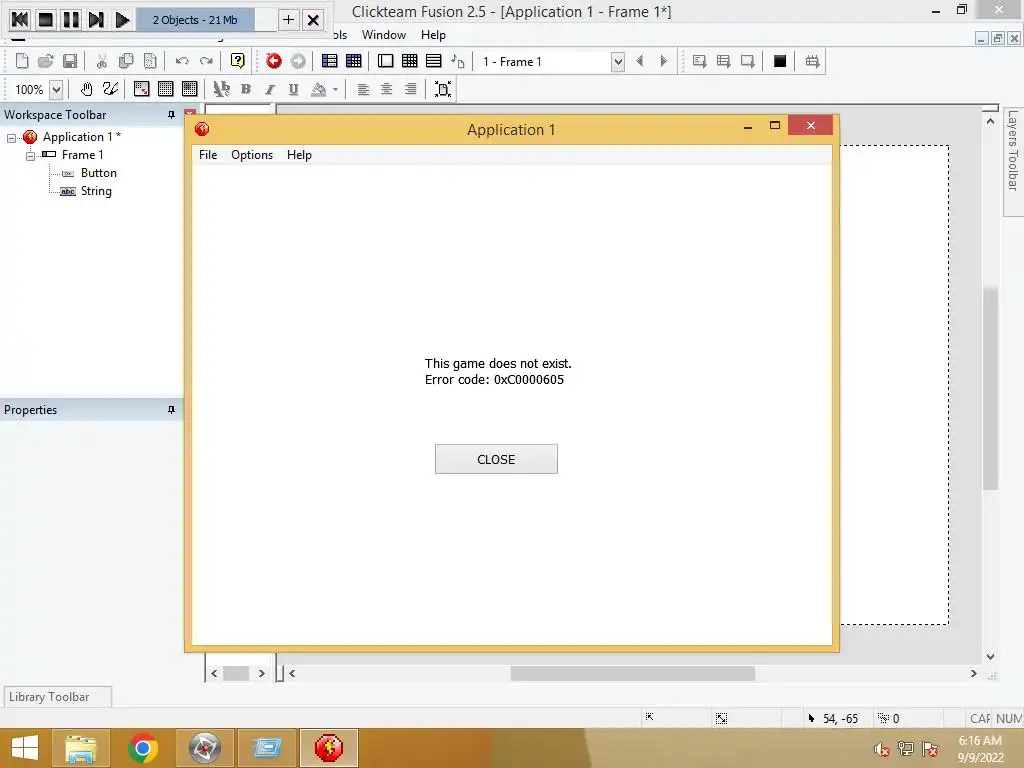The image size is (1024, 768).
Task: Click the paint/edit brush tool icon
Action: (x=110, y=89)
